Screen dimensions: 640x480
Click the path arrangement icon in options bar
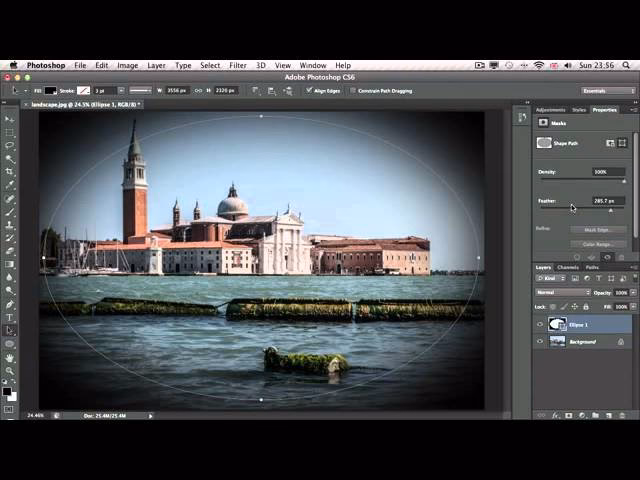[x=288, y=91]
